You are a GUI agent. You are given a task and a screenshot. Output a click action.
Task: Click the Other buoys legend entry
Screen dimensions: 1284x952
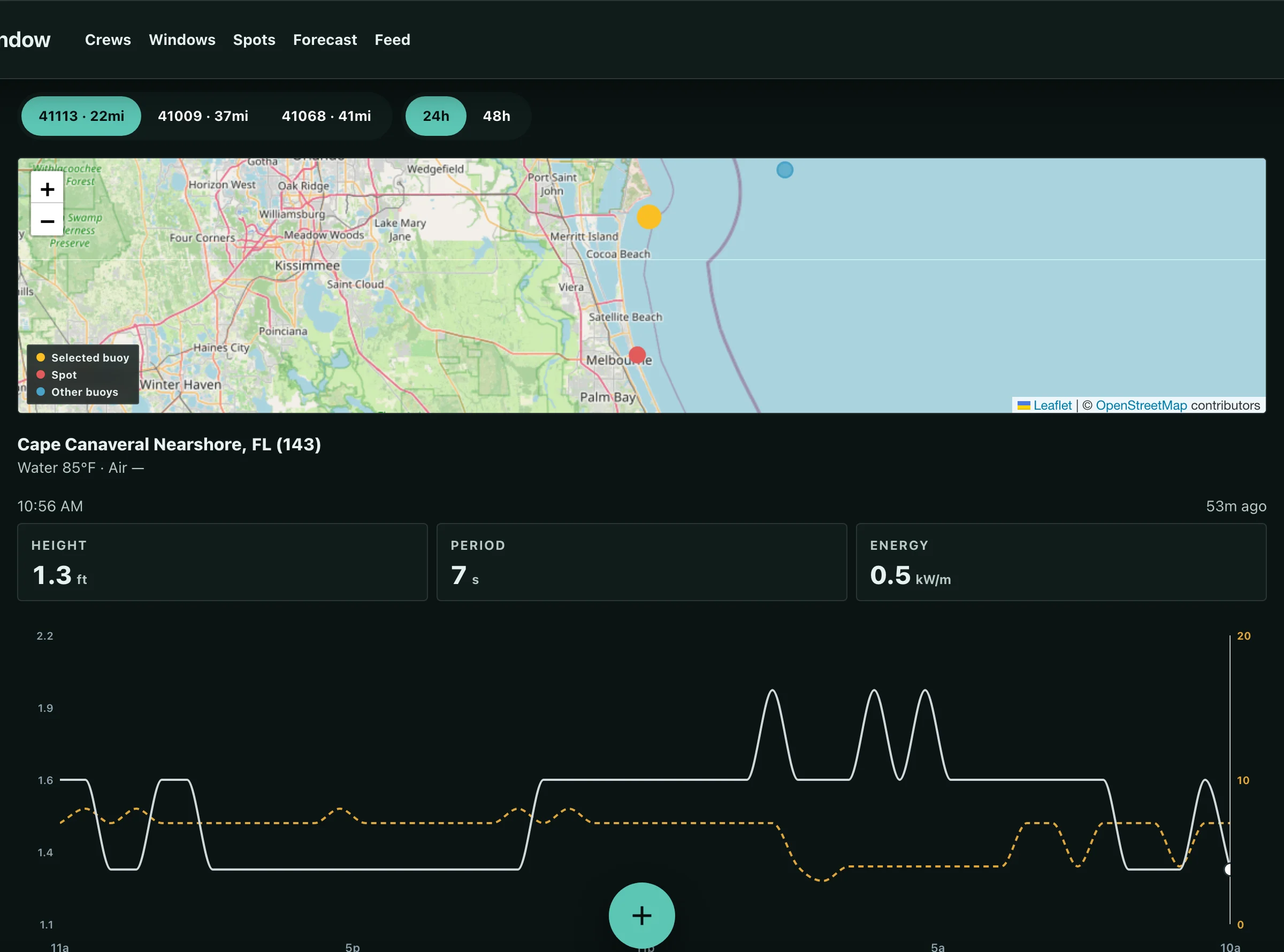77,392
